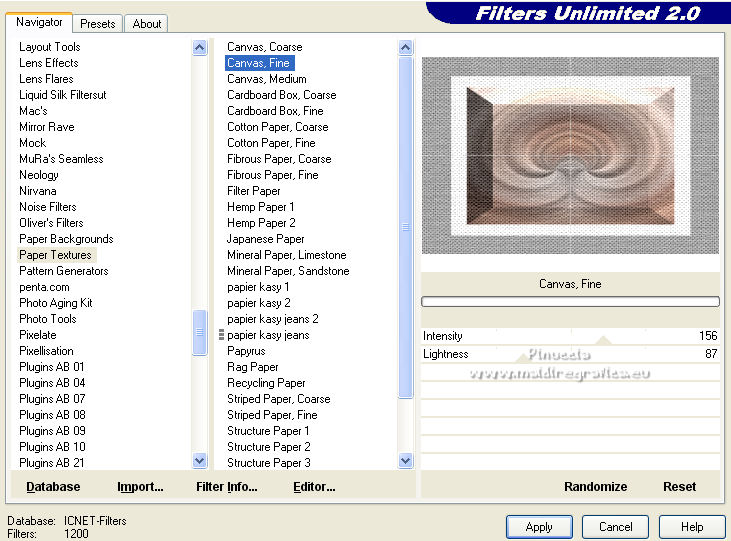The height and width of the screenshot is (541, 731).
Task: Click the Apply button
Action: (x=539, y=527)
